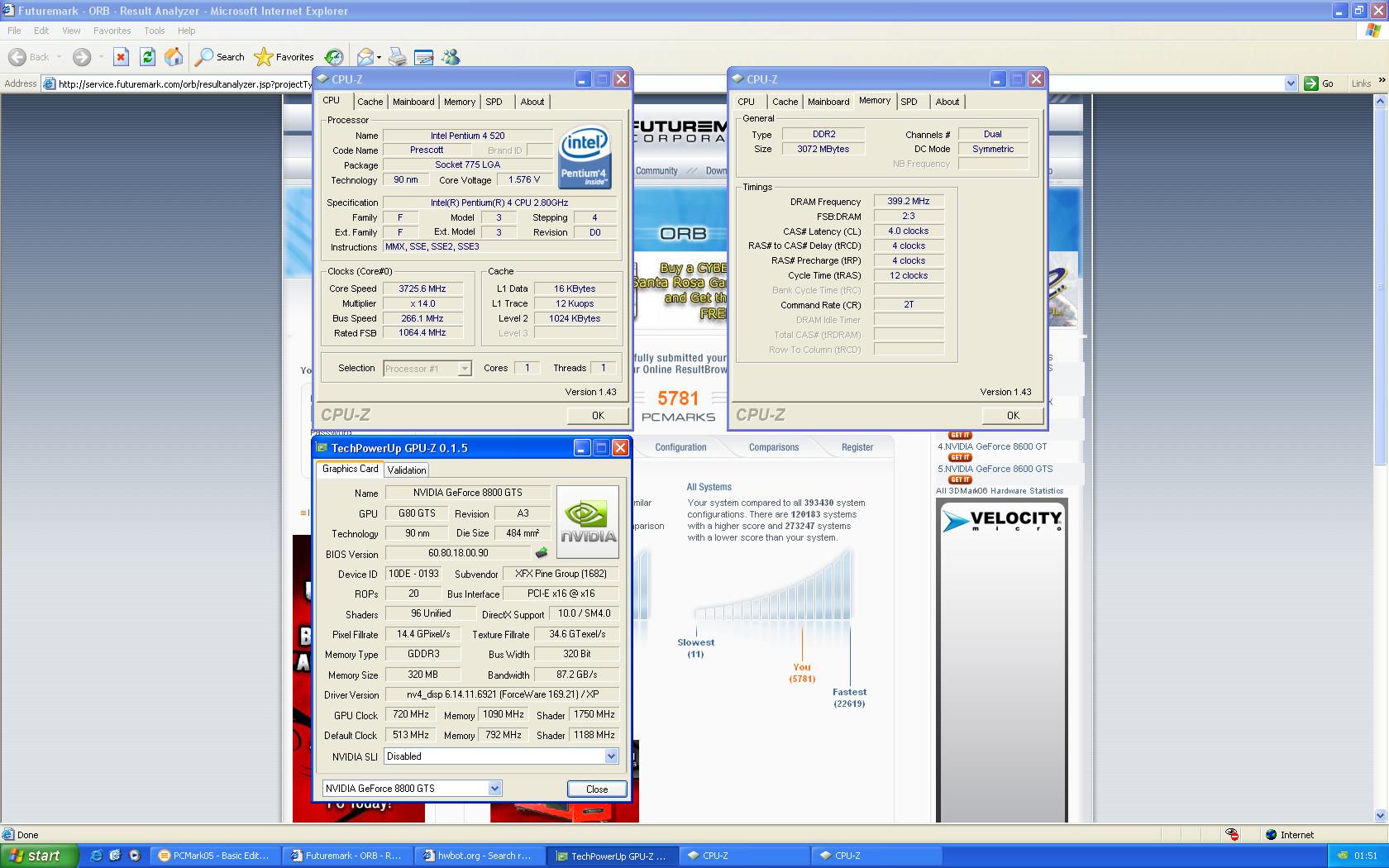
Task: Expand the Mail dropdown arrow
Action: (x=379, y=58)
